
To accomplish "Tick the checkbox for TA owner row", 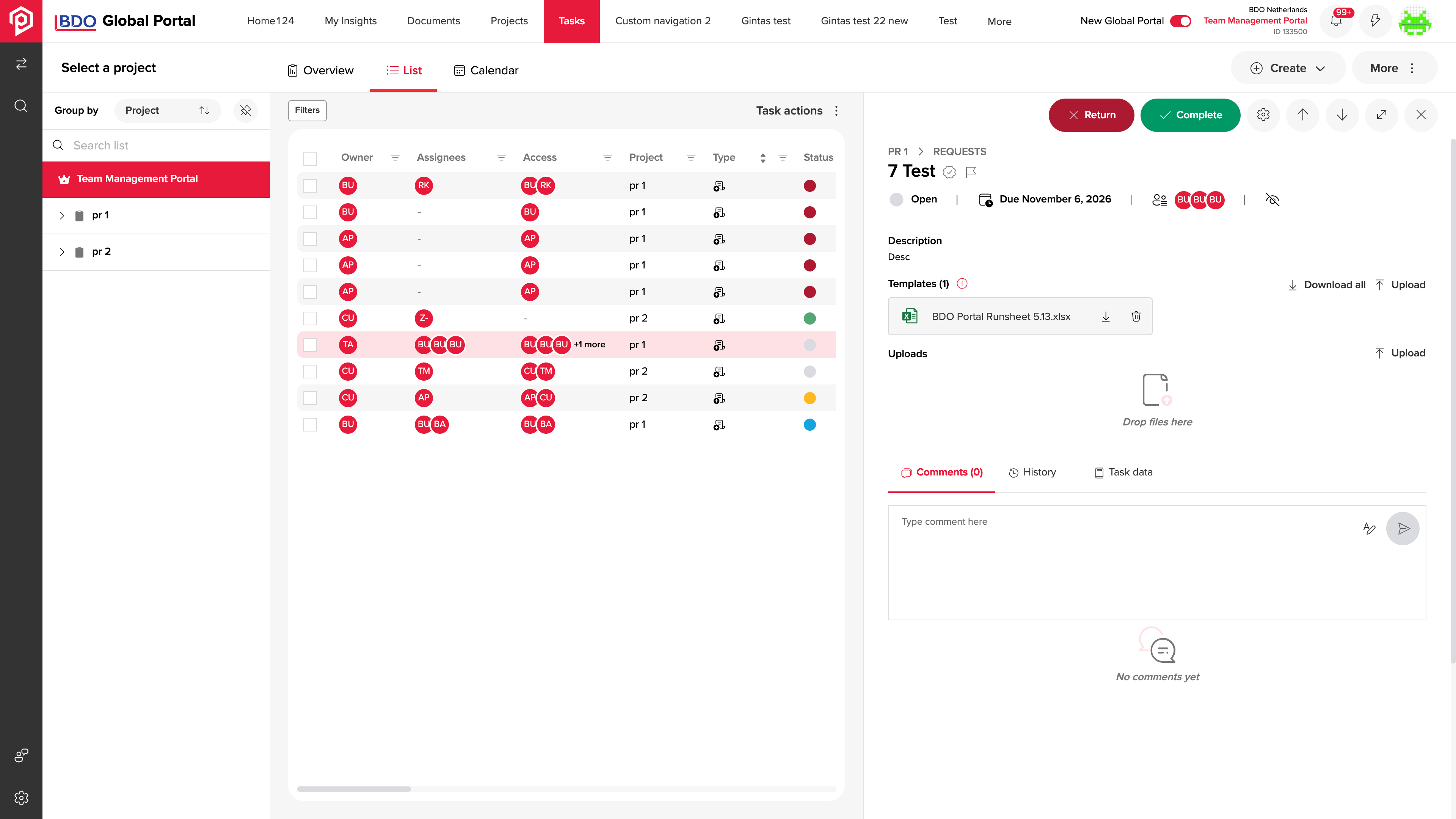I will [x=310, y=345].
